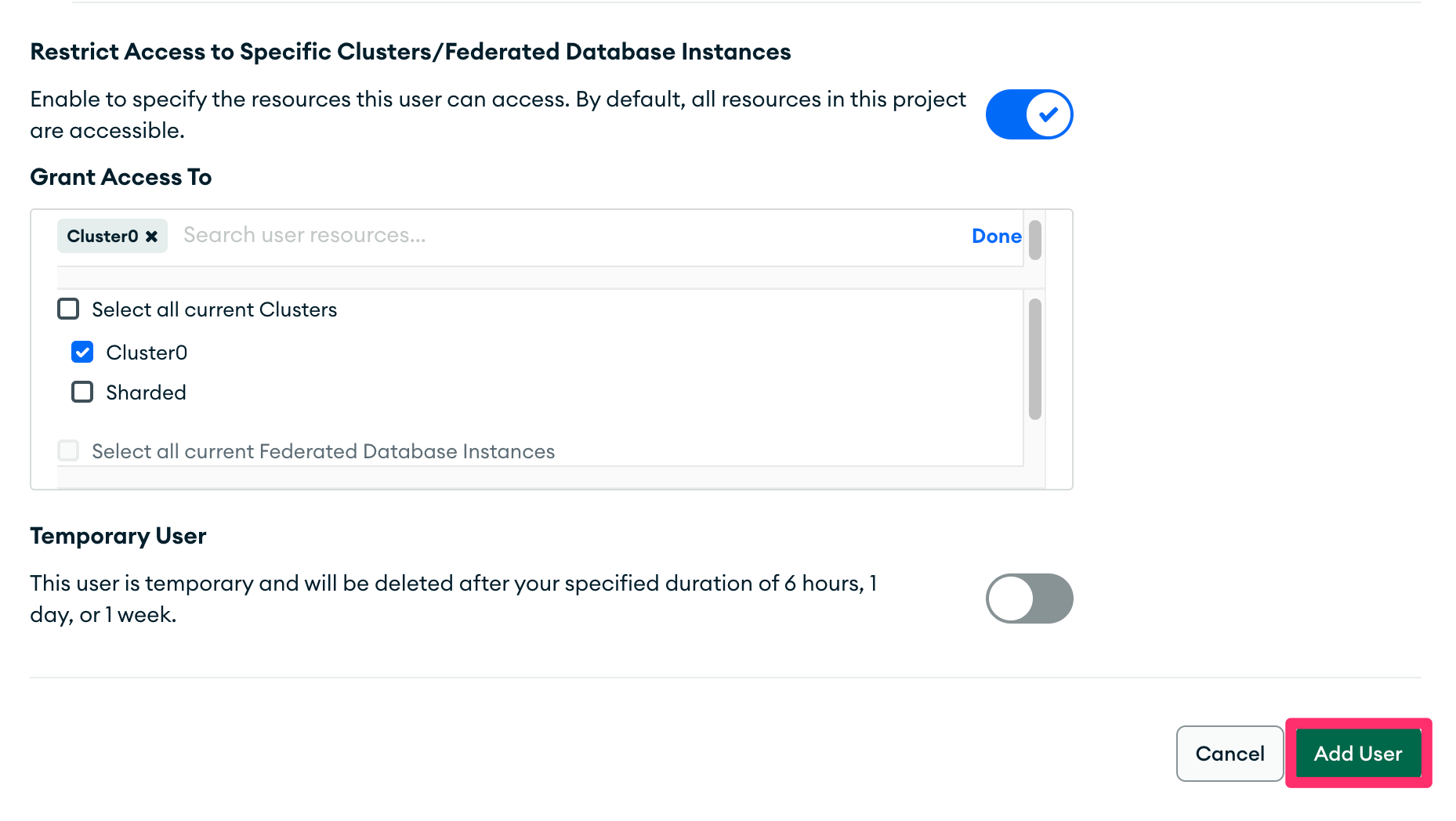This screenshot has height=821, width=1456.
Task: Check Select all current Federated Database Instances box
Action: pos(69,451)
